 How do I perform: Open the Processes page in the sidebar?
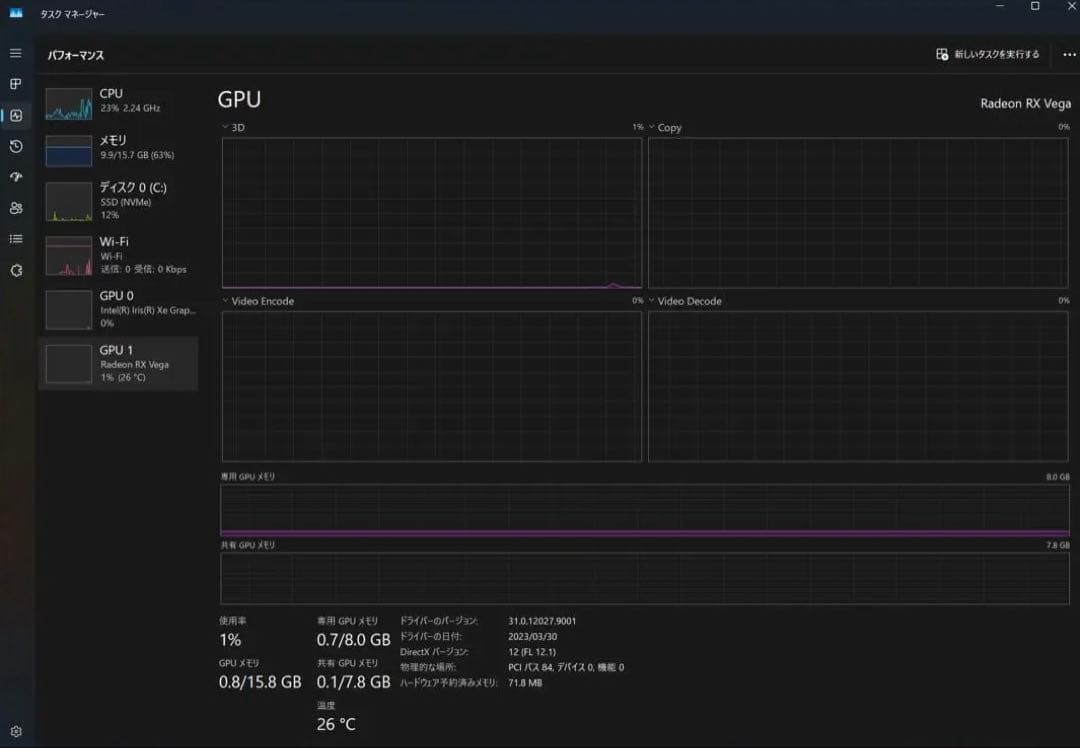[x=14, y=84]
